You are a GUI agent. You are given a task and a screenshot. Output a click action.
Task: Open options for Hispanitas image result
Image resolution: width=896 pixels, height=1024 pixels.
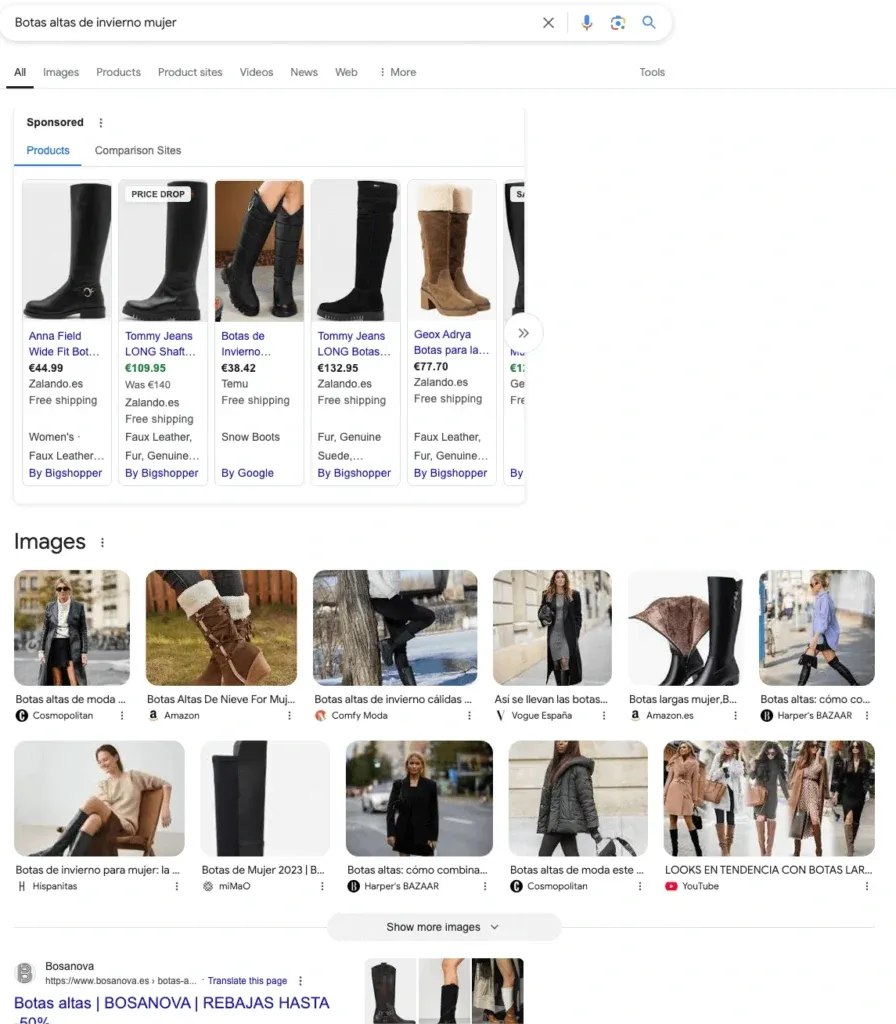(x=176, y=886)
